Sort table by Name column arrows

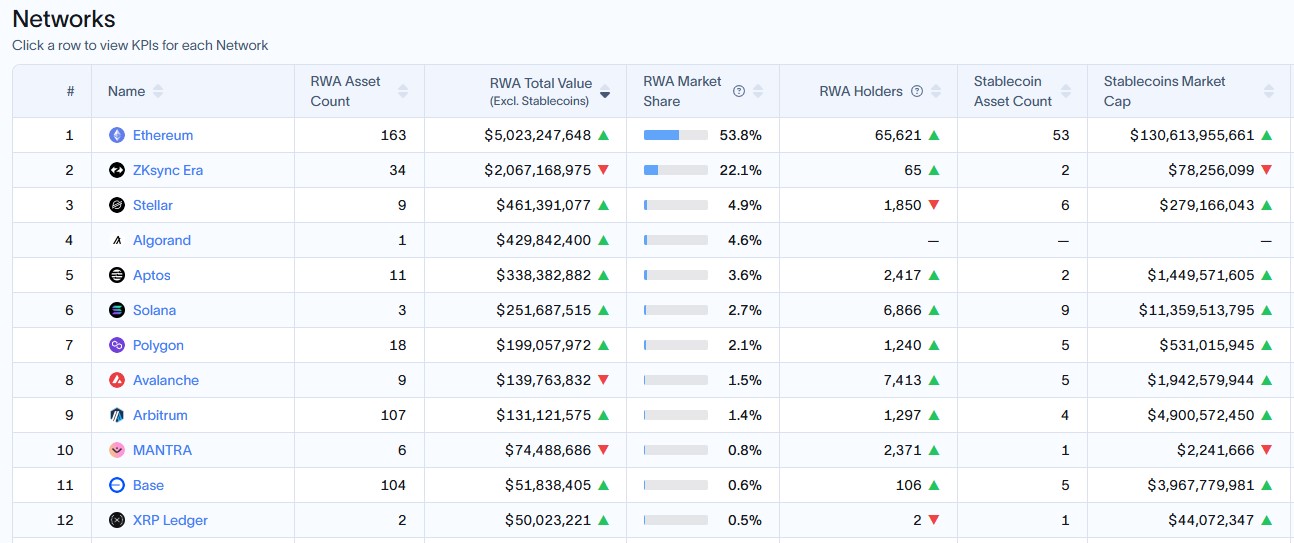click(158, 91)
